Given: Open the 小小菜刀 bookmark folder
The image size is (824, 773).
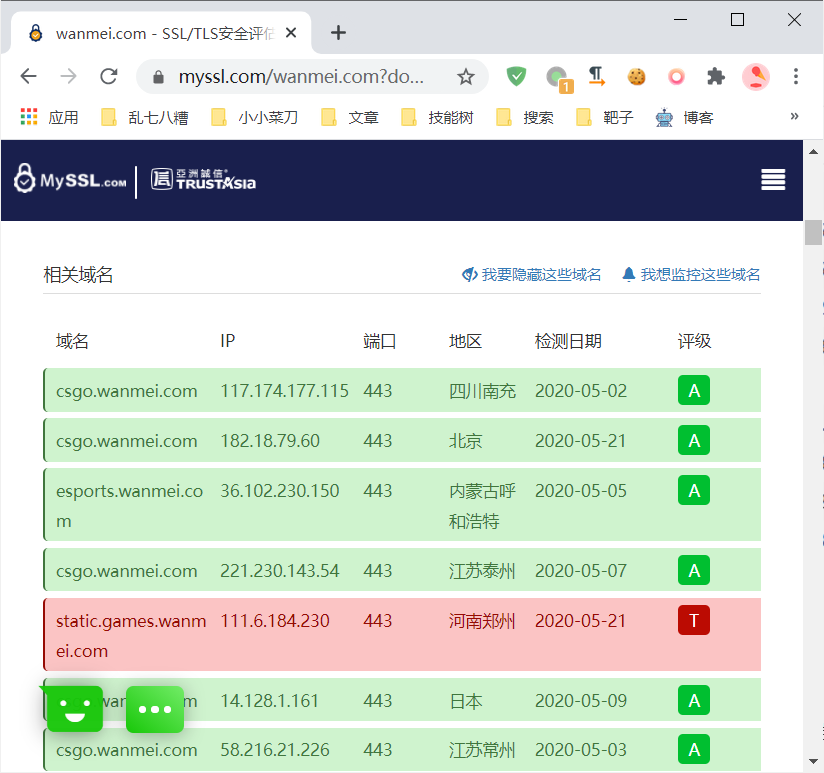Looking at the screenshot, I should [x=254, y=117].
